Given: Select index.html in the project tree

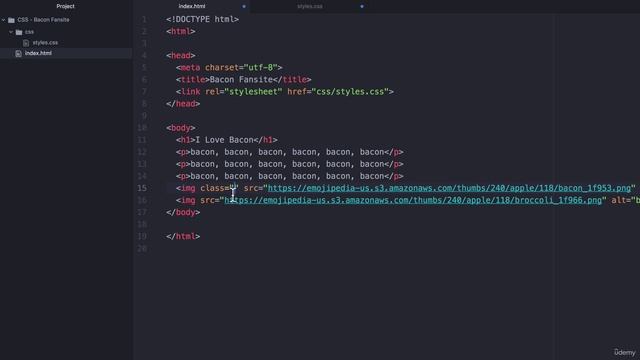Looking at the screenshot, I should [38, 53].
